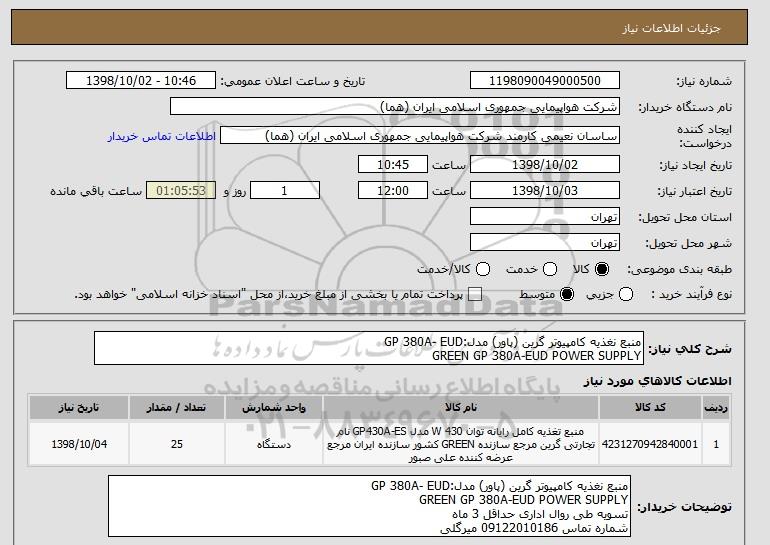Click the شرح کلی نیاز label
The width and height of the screenshot is (770, 545).
click(690, 349)
